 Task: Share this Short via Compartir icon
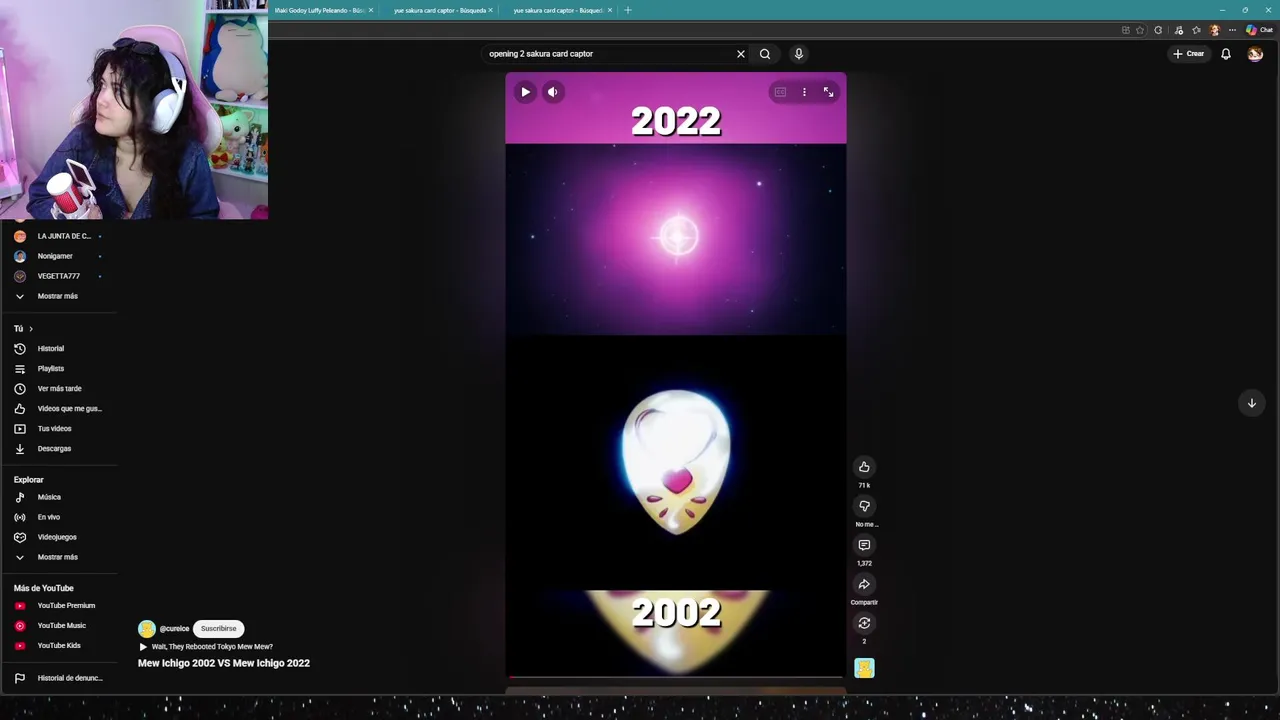pos(864,584)
